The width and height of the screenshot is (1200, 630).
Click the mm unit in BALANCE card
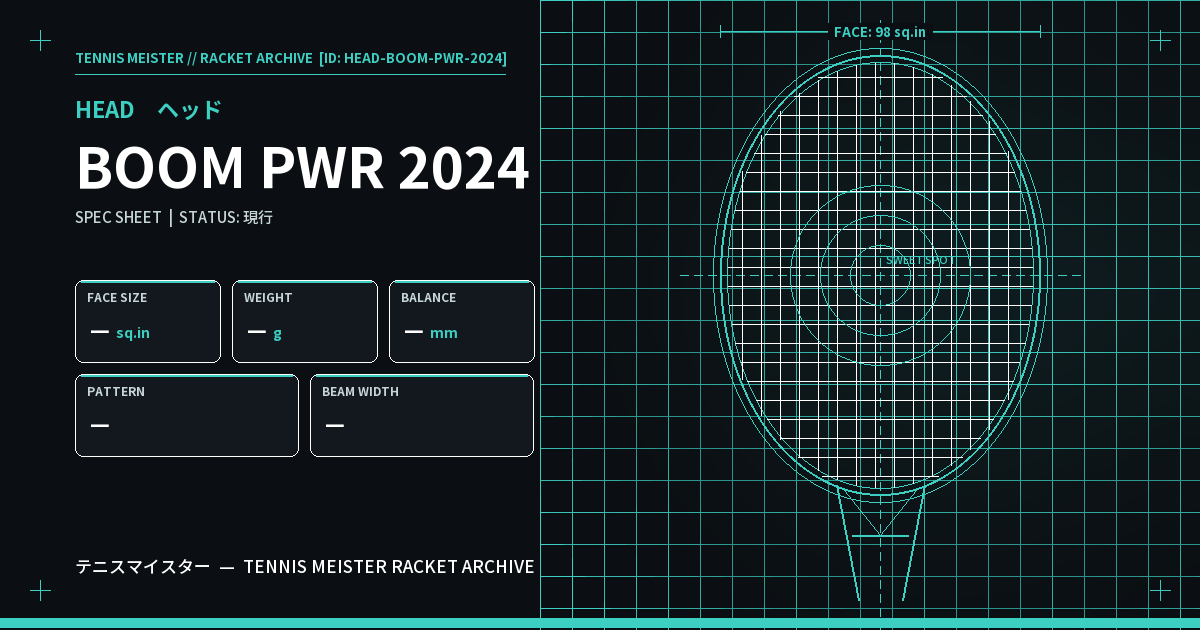(444, 333)
